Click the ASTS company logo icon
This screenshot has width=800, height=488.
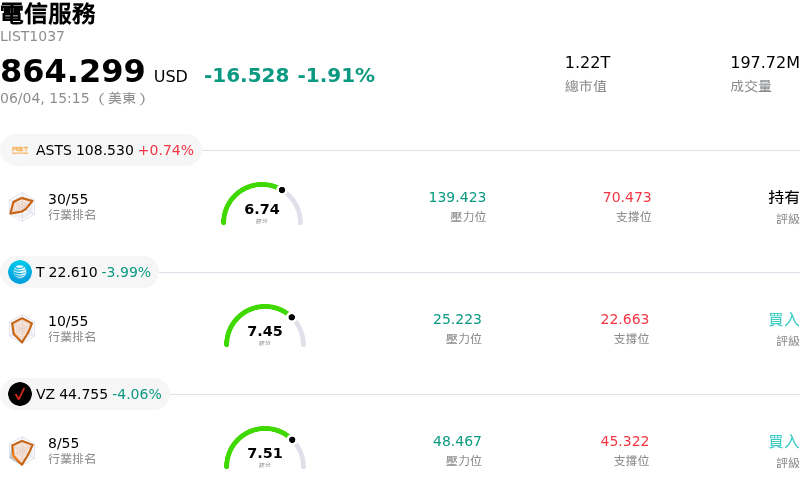20,150
